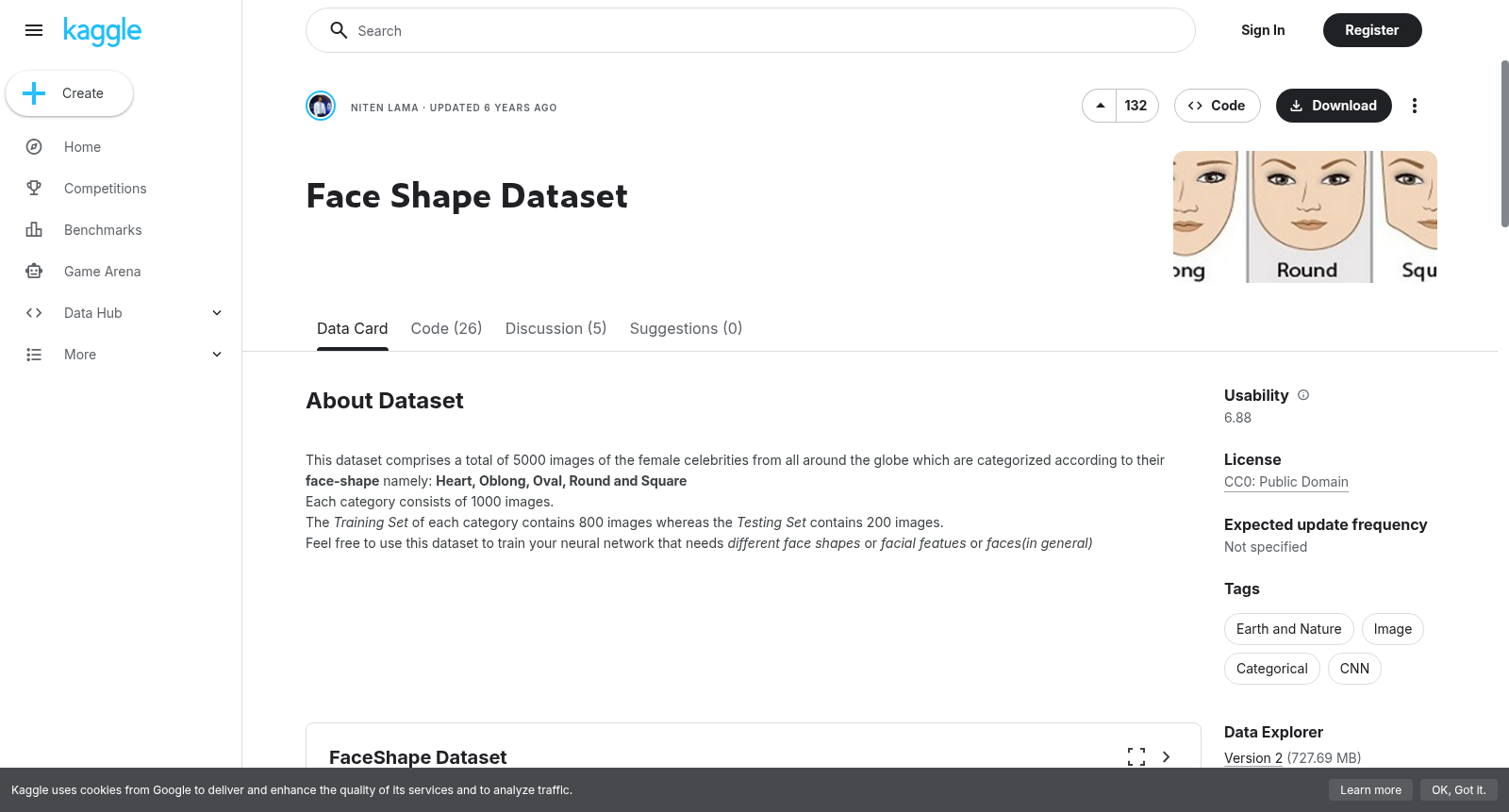Click the Search input field
This screenshot has width=1509, height=812.
coord(751,30)
